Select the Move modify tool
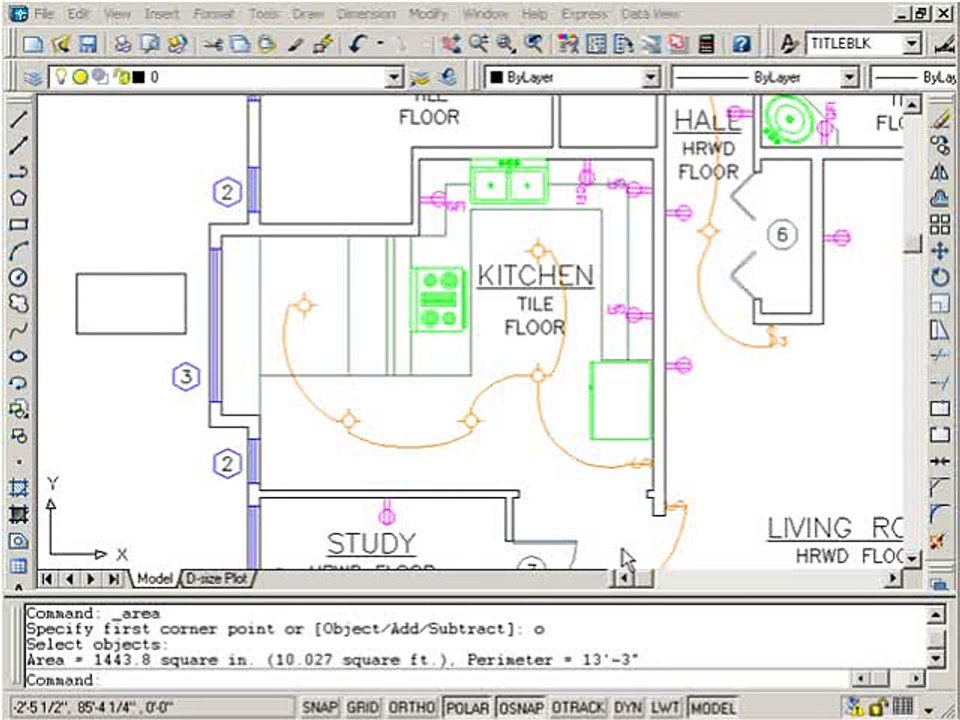The height and width of the screenshot is (720, 960). [939, 251]
